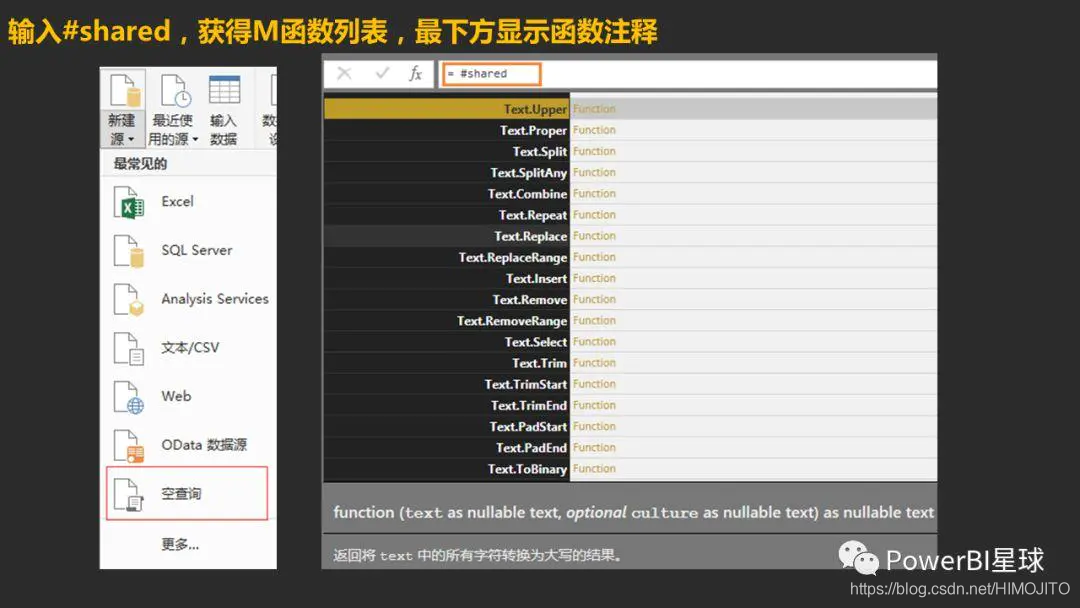1080x608 pixels.
Task: Choose the Web menu entry label
Action: (x=176, y=396)
